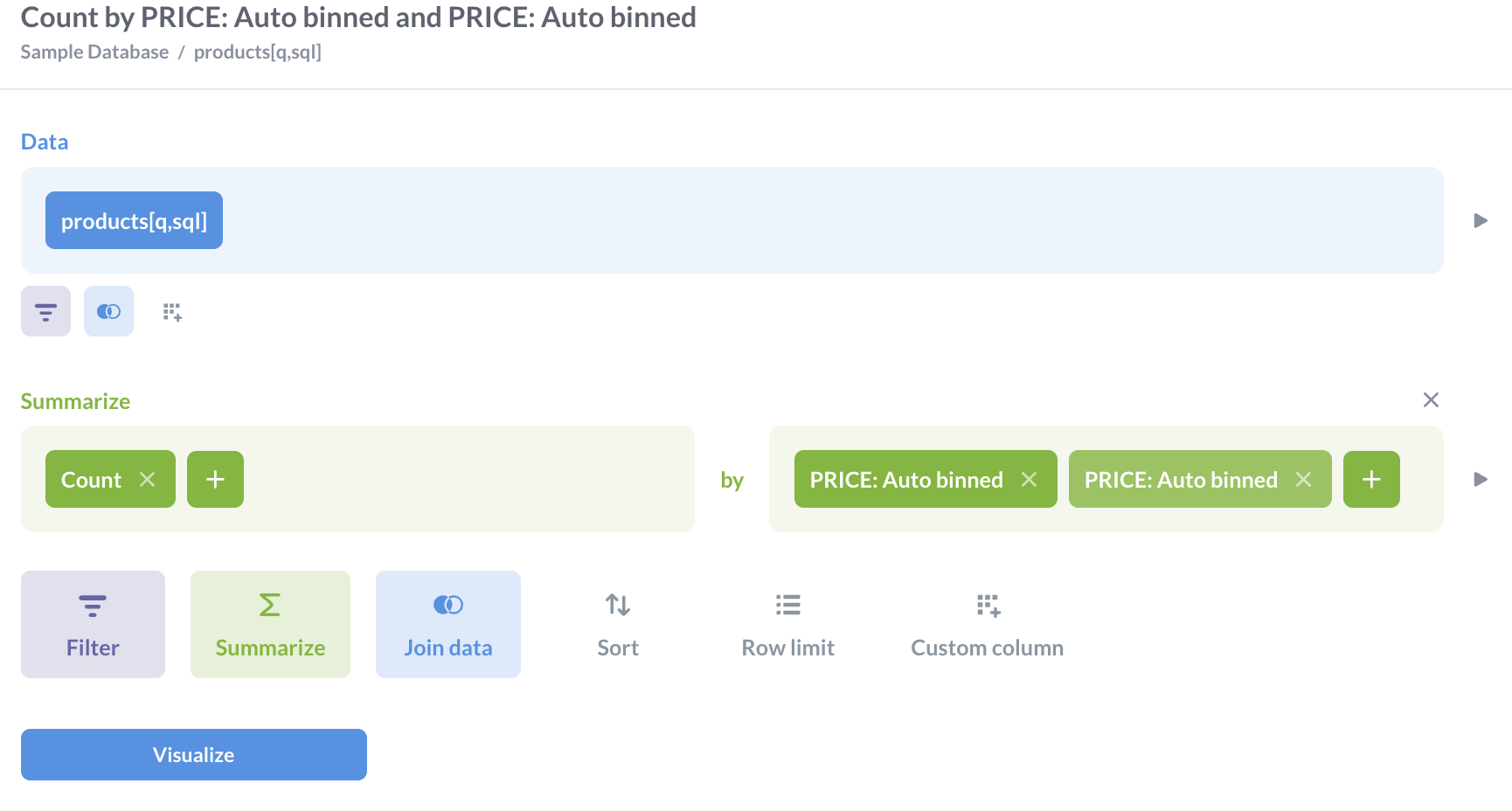Add another grouping column with the plus button

click(1371, 479)
